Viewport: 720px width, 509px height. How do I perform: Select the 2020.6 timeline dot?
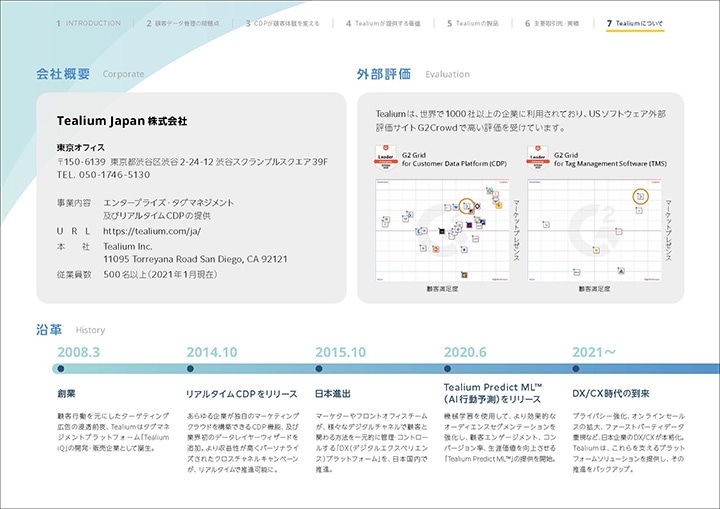[447, 368]
